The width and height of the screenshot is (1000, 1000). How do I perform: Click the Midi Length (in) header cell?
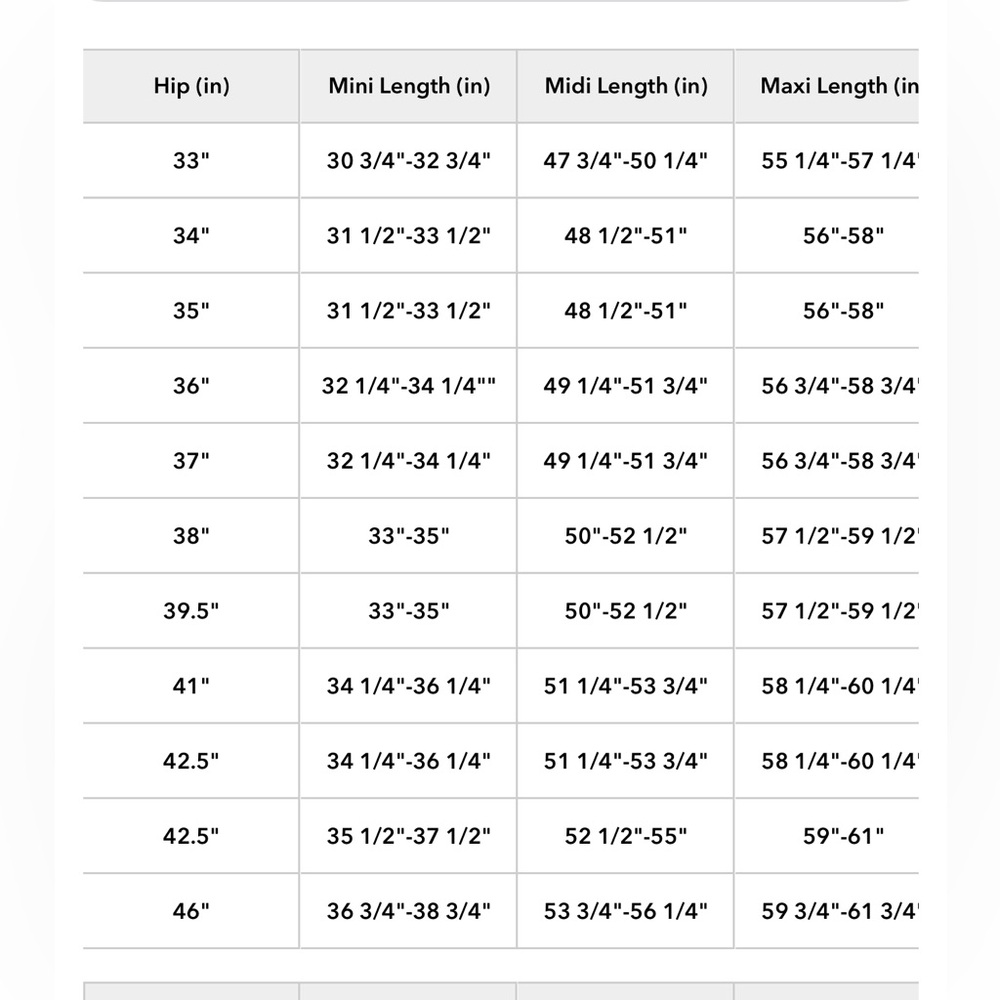point(626,86)
